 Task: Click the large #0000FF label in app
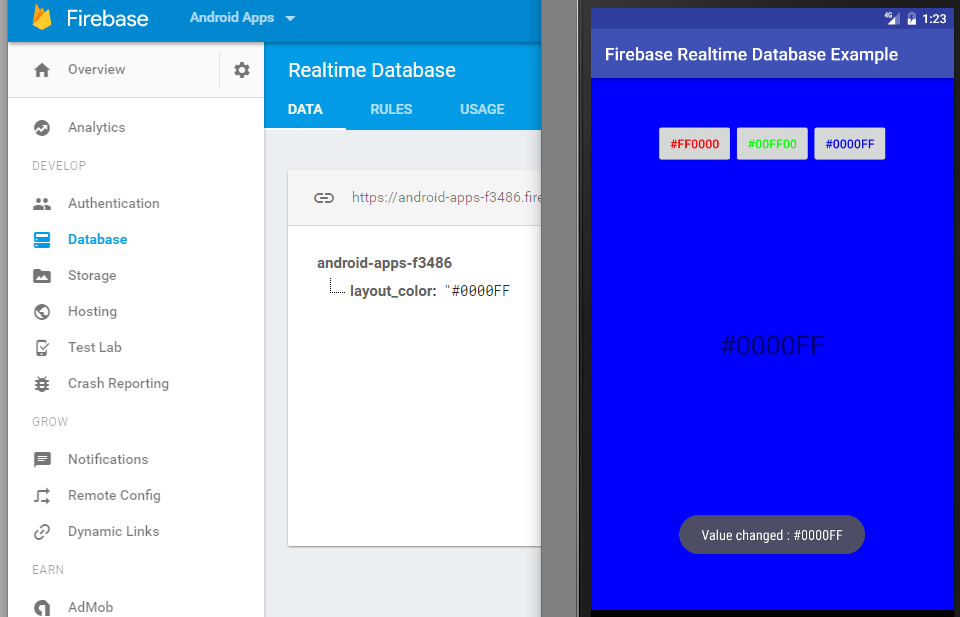[x=772, y=346]
